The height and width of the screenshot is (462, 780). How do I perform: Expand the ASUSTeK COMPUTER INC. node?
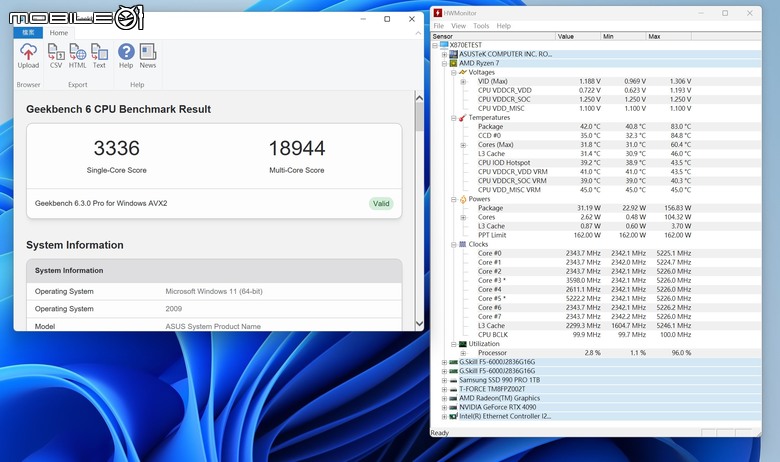point(444,54)
